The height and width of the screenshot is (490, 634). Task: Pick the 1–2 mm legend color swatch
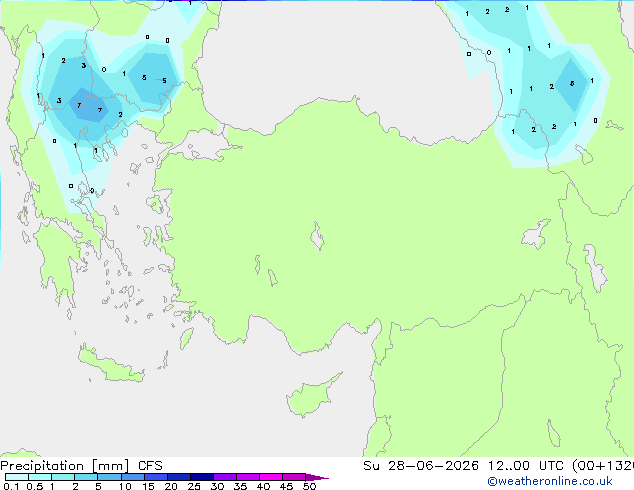[x=63, y=477]
